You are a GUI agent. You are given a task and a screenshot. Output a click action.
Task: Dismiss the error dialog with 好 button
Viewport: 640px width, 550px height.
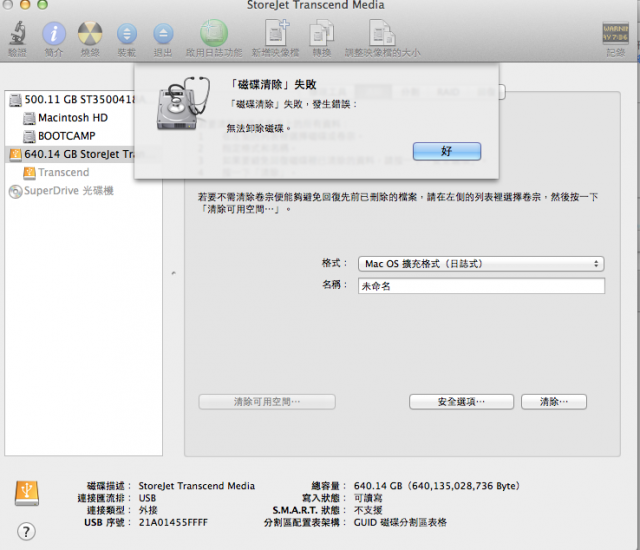coord(447,151)
